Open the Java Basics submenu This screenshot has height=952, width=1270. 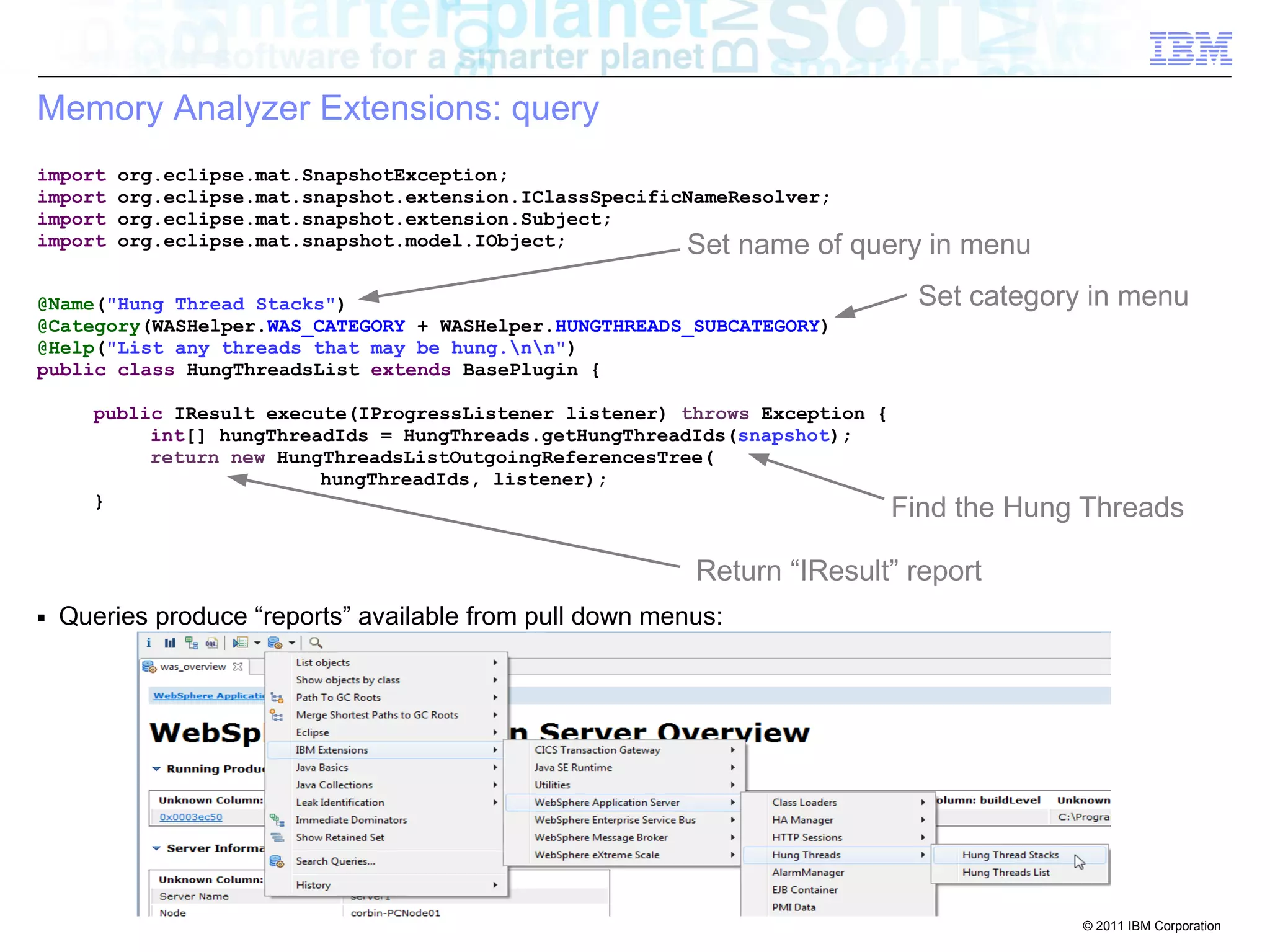pos(387,767)
